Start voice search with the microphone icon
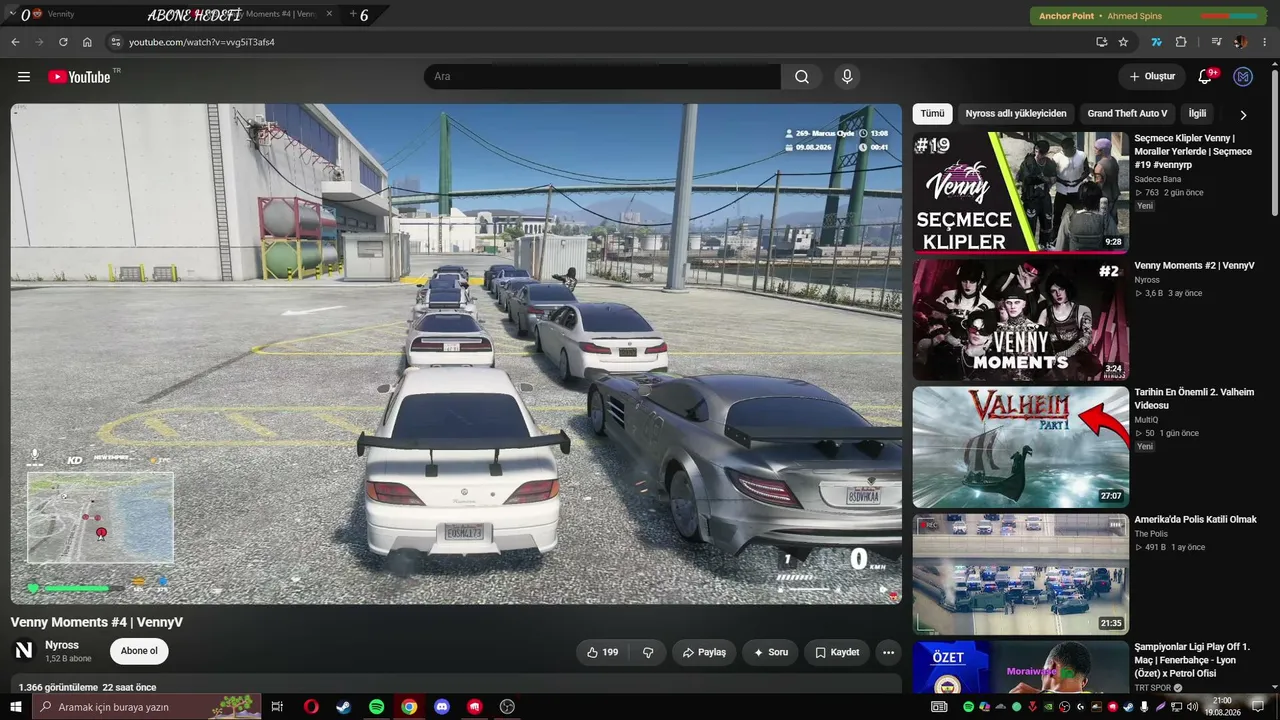This screenshot has width=1280, height=720. coord(847,77)
